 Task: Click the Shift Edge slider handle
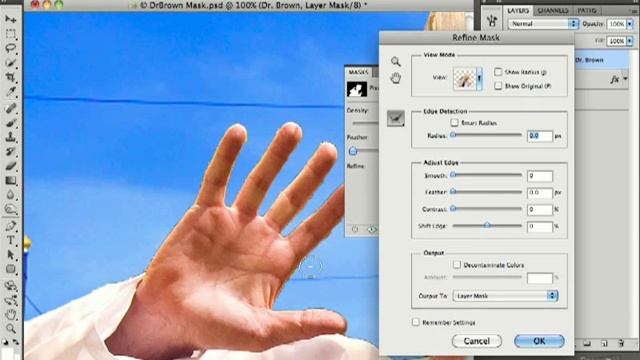[487, 225]
